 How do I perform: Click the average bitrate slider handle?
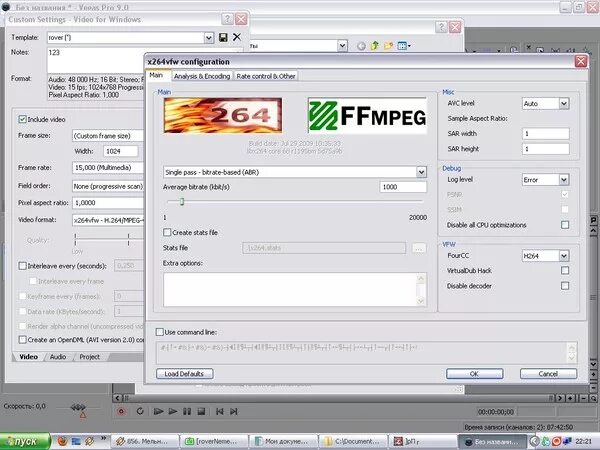coord(182,202)
